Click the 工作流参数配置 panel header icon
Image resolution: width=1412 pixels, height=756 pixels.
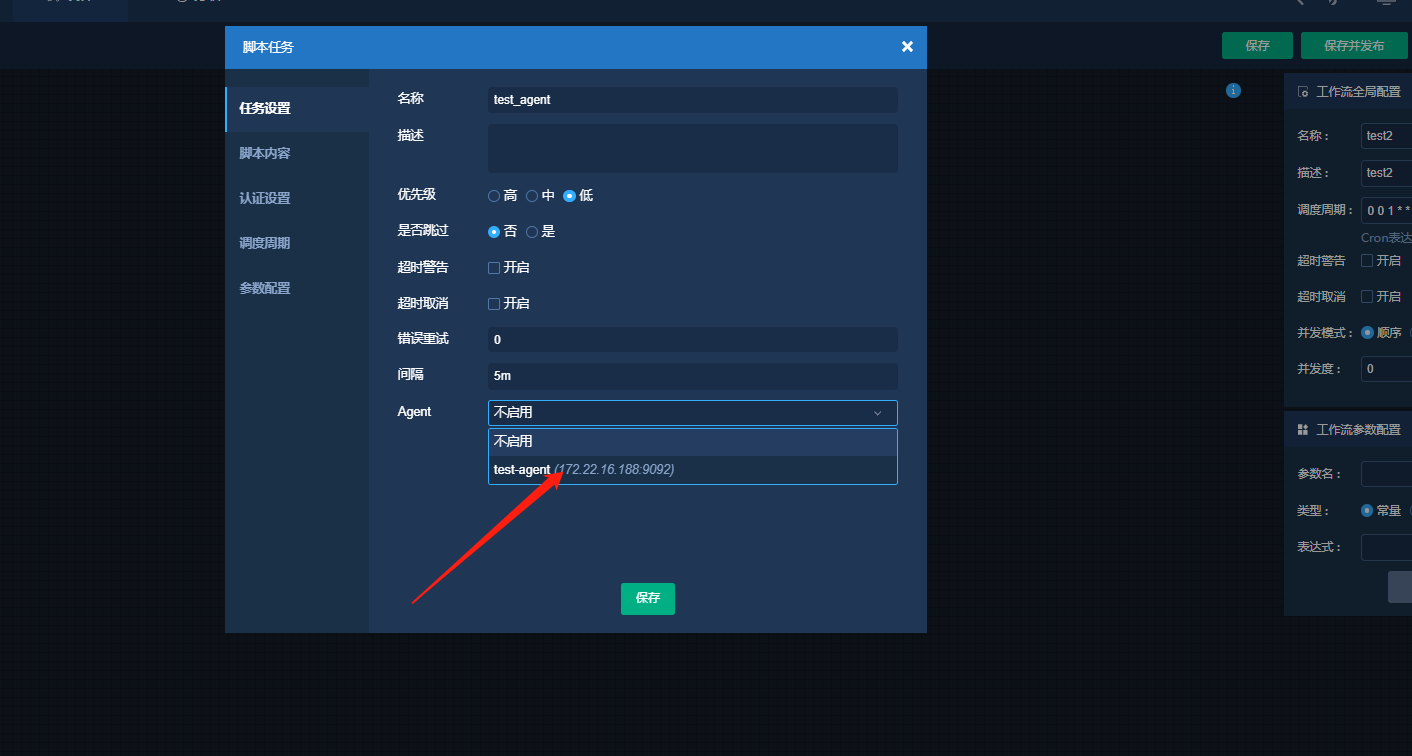[1303, 430]
